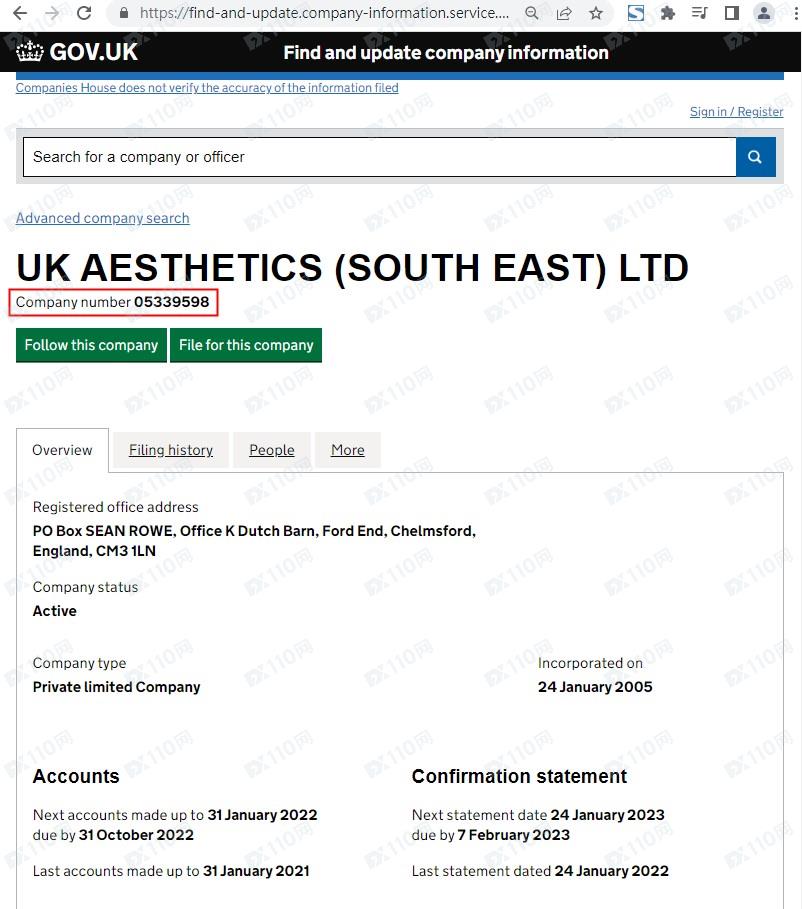Open the Advanced company search link
This screenshot has width=802, height=909.
tap(102, 218)
